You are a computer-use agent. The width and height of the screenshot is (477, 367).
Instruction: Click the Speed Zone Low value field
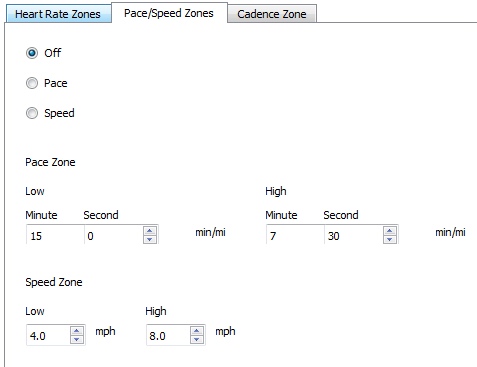coord(48,335)
